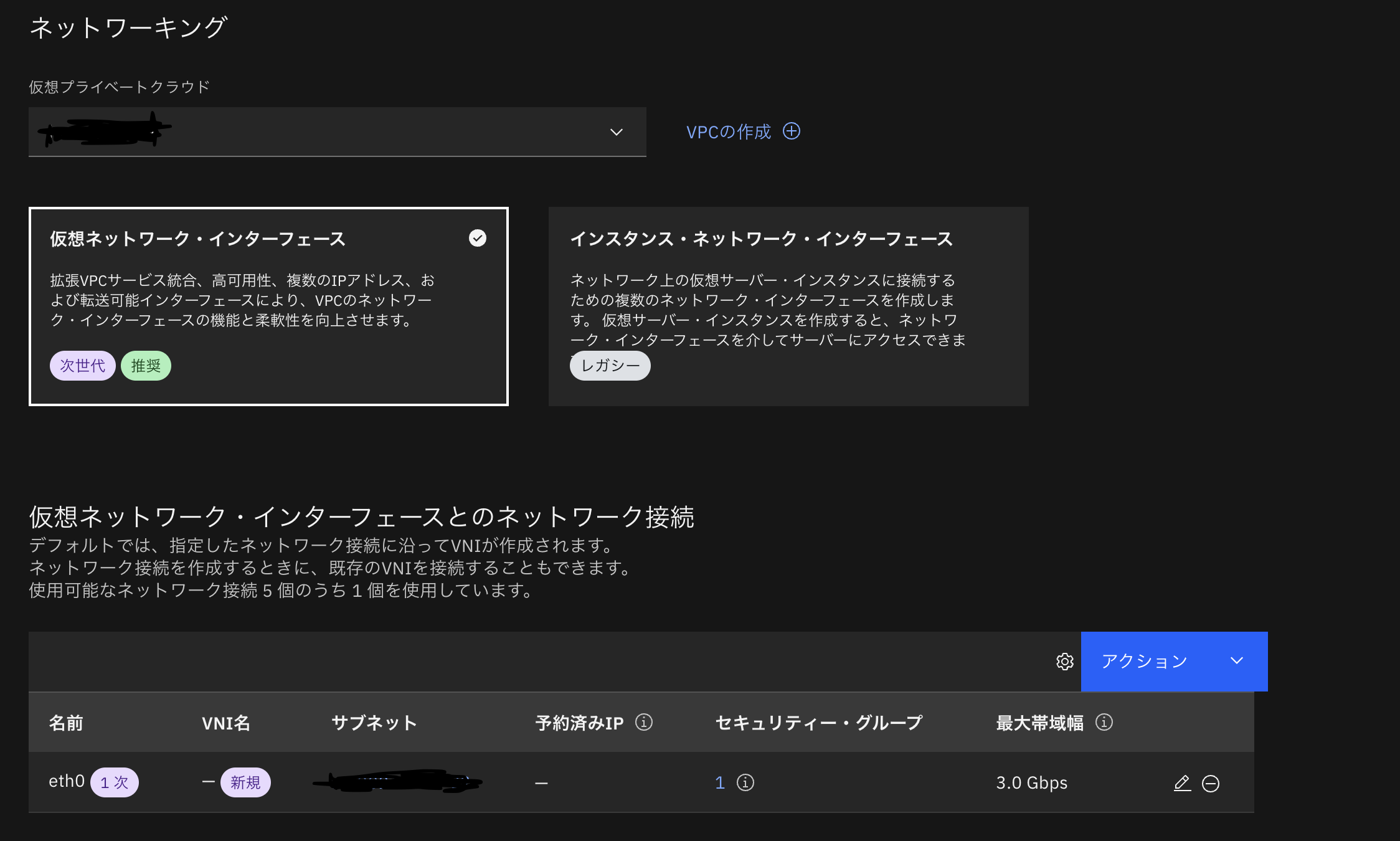Click the chevron on the VPC selector
This screenshot has width=1400, height=841.
(x=616, y=132)
